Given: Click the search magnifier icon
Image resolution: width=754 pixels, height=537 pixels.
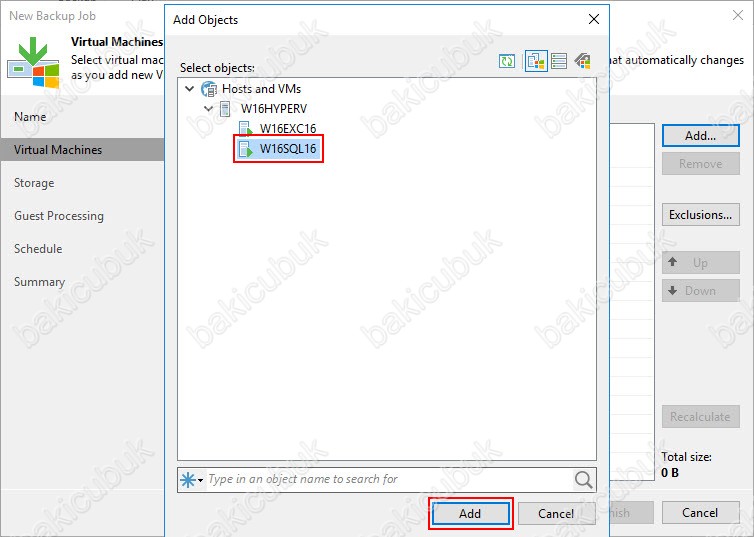Looking at the screenshot, I should click(x=583, y=479).
